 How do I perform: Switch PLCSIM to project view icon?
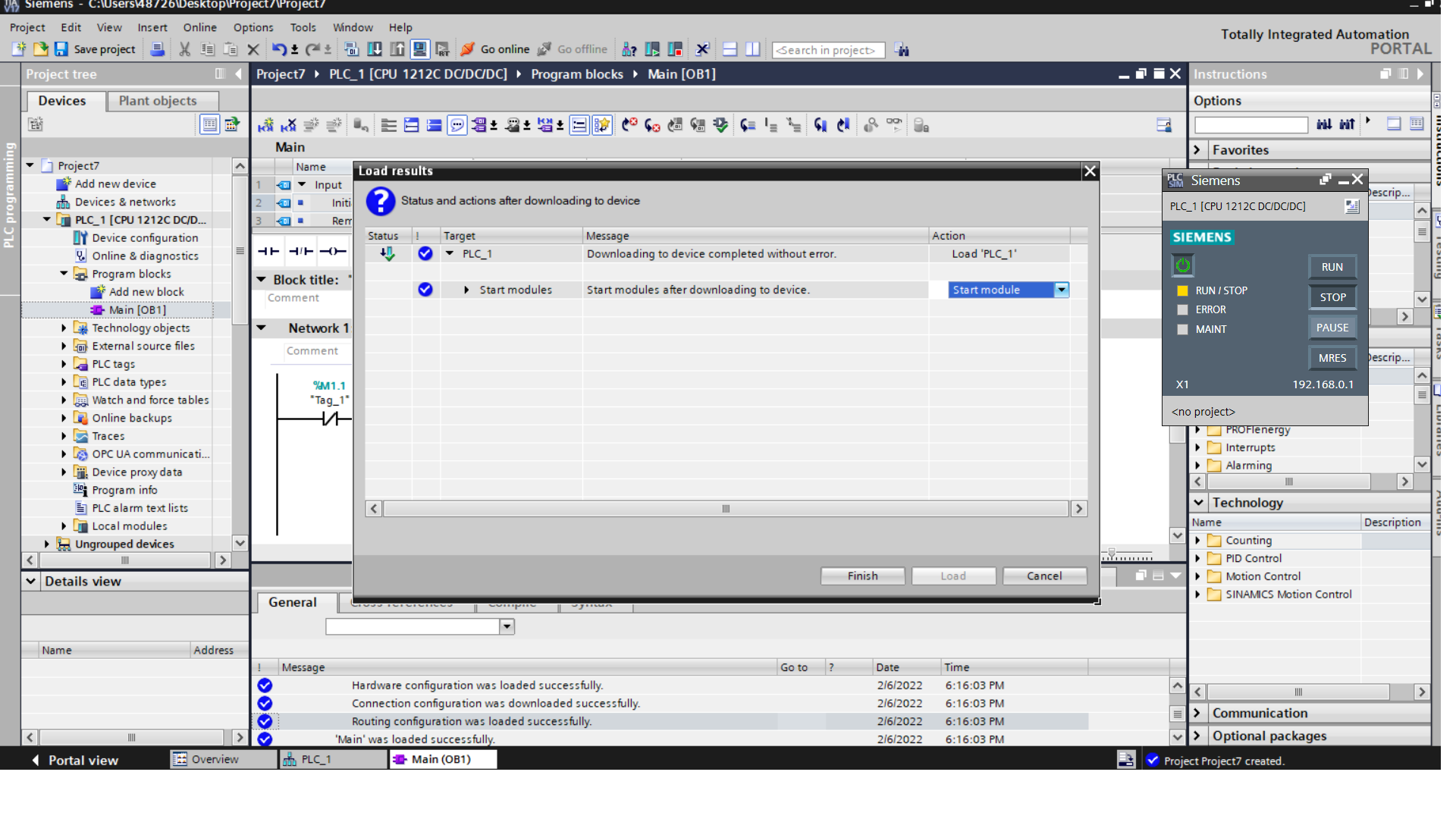tap(1352, 206)
